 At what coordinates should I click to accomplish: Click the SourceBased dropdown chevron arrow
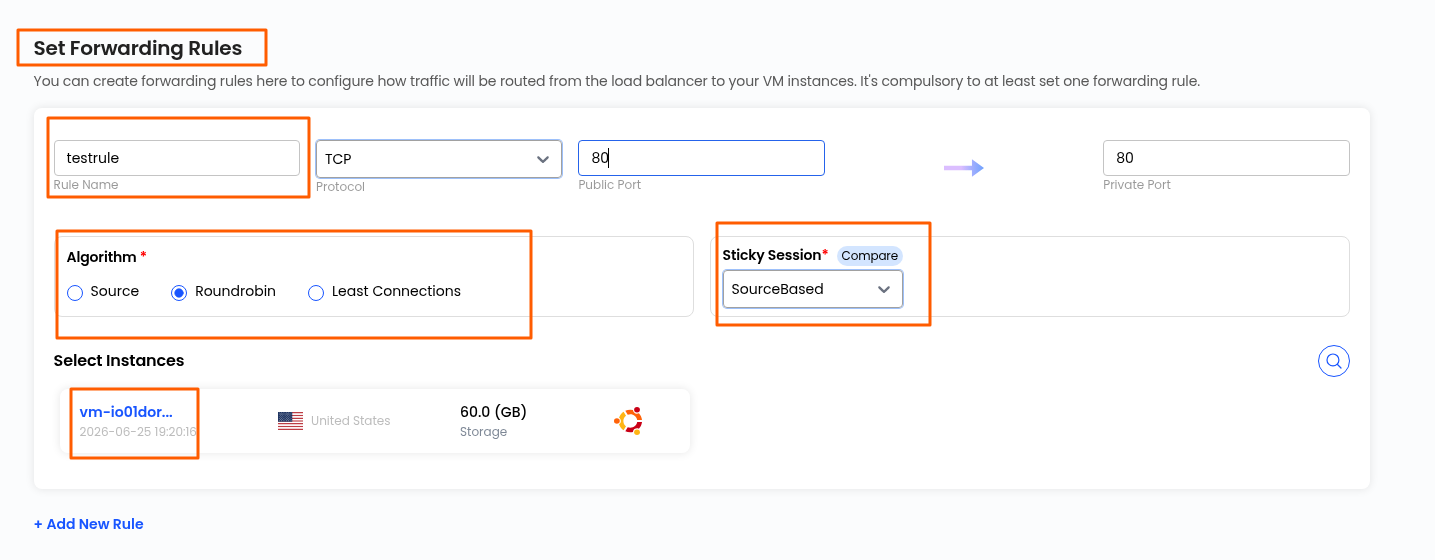[884, 289]
